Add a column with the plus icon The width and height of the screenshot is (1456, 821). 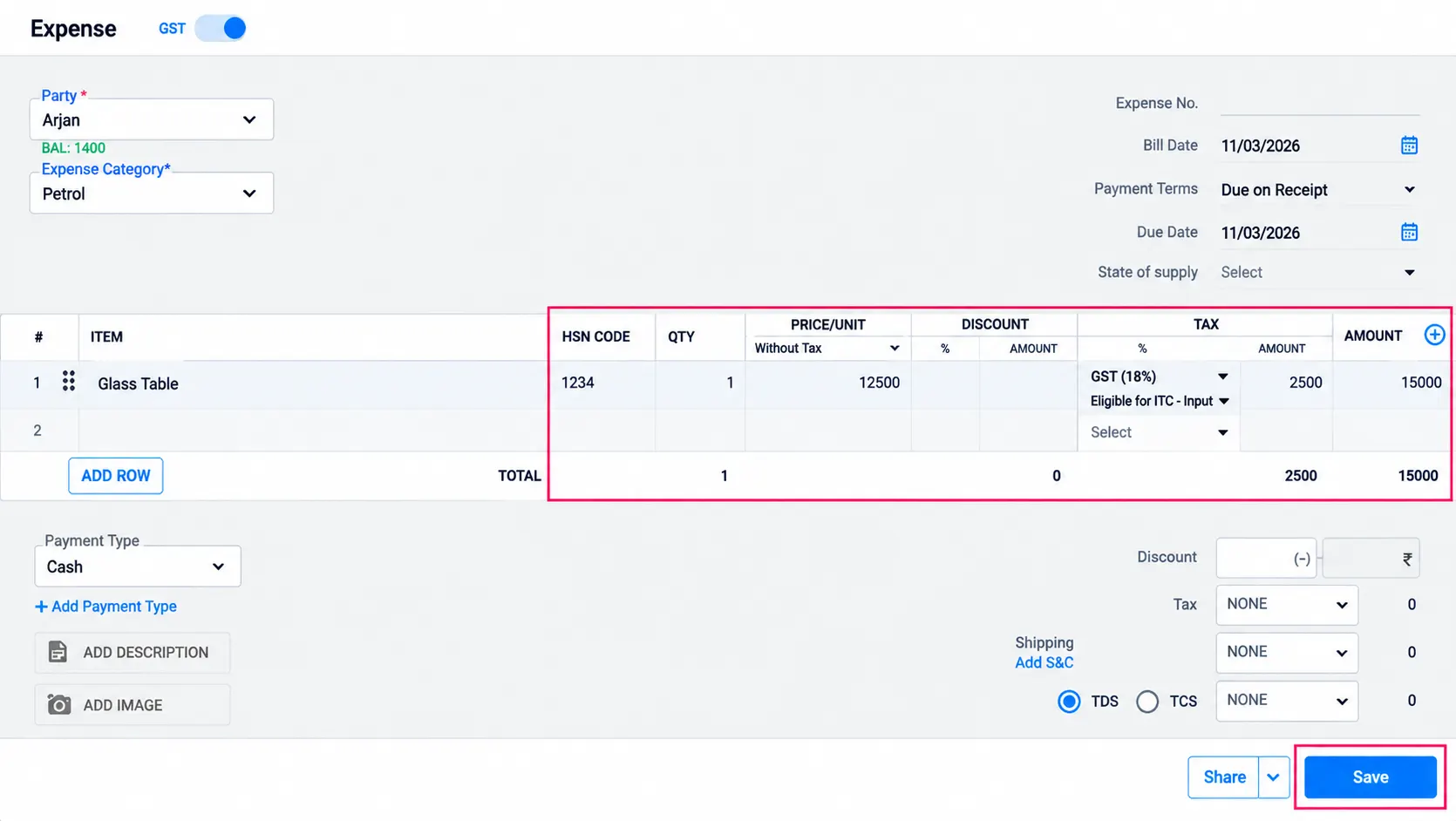pyautogui.click(x=1434, y=335)
